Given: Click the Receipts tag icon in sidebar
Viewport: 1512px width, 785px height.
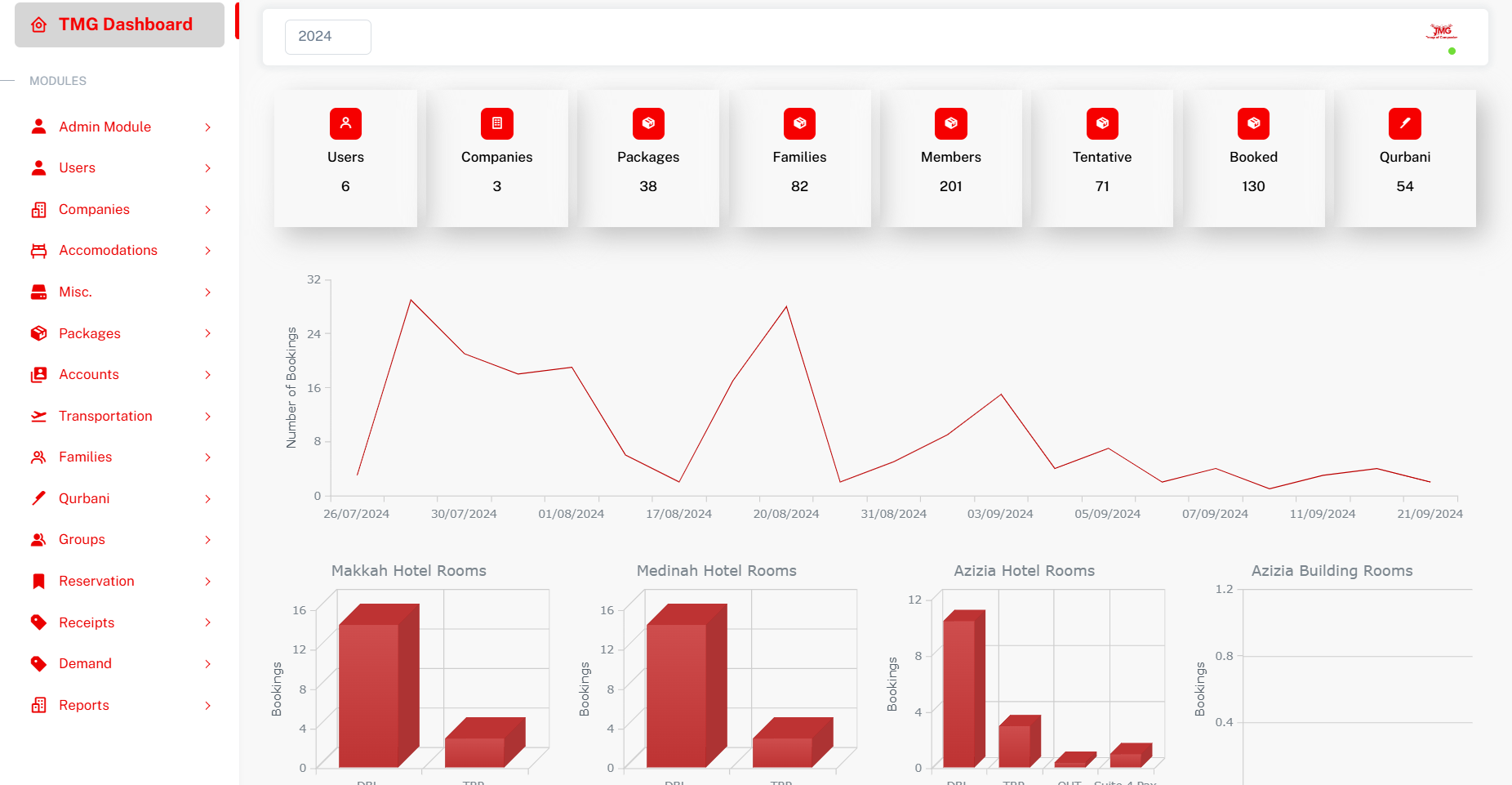Looking at the screenshot, I should (38, 622).
